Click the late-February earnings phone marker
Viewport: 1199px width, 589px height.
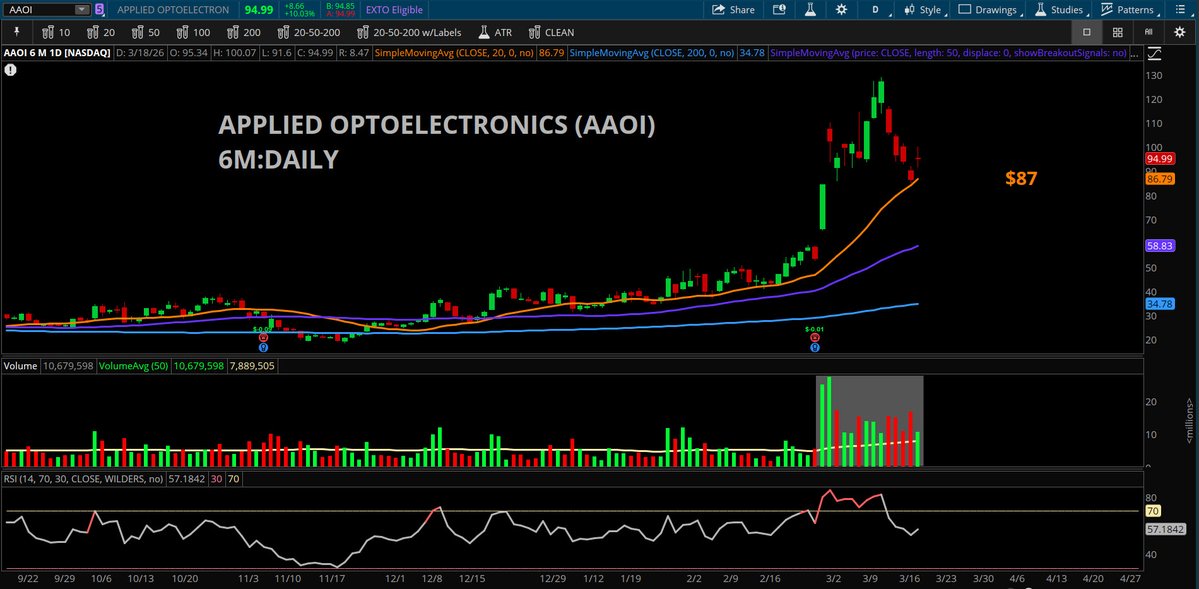tap(815, 337)
